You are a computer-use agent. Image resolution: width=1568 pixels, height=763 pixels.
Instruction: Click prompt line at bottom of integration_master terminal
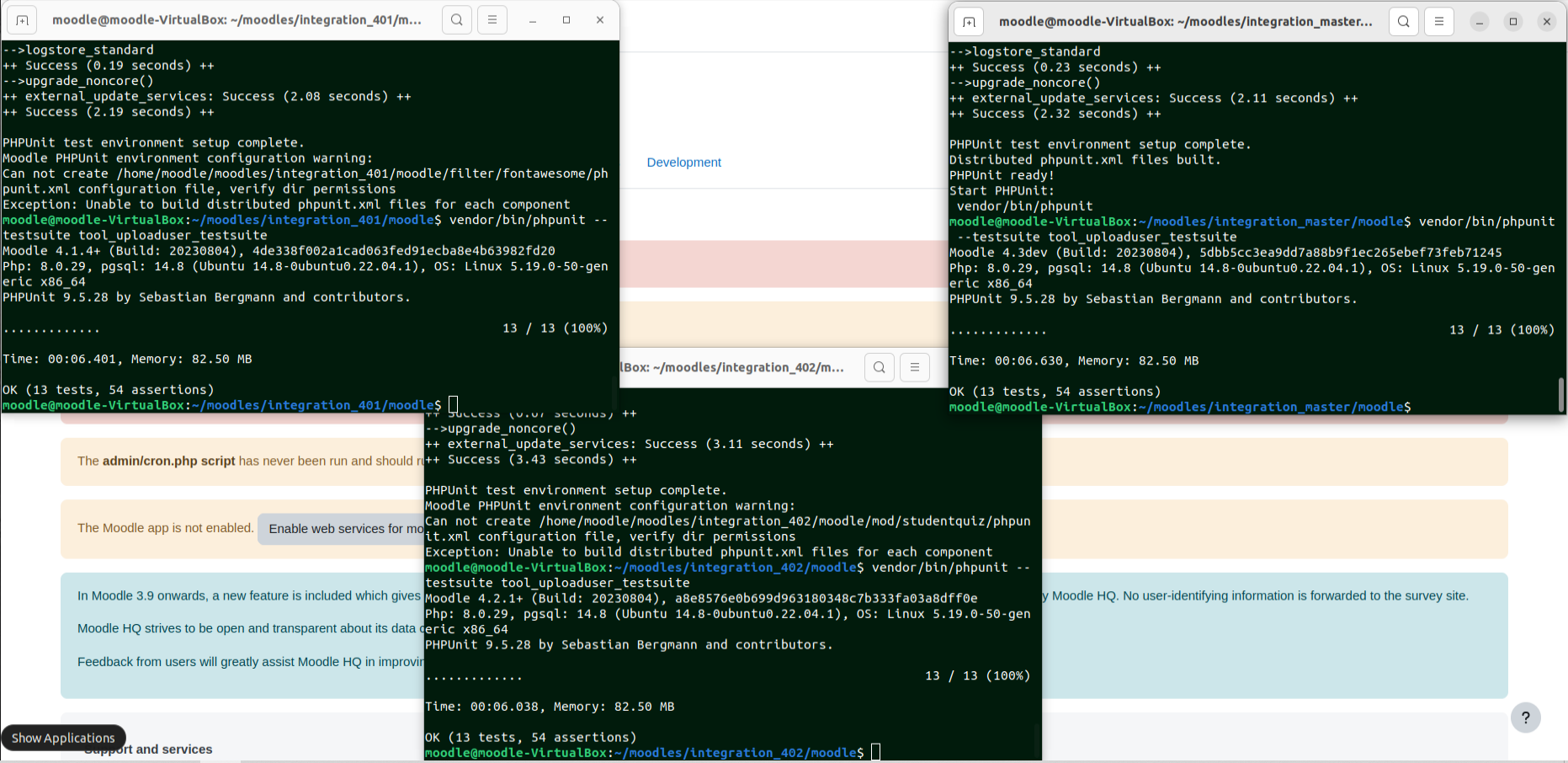(x=1180, y=407)
